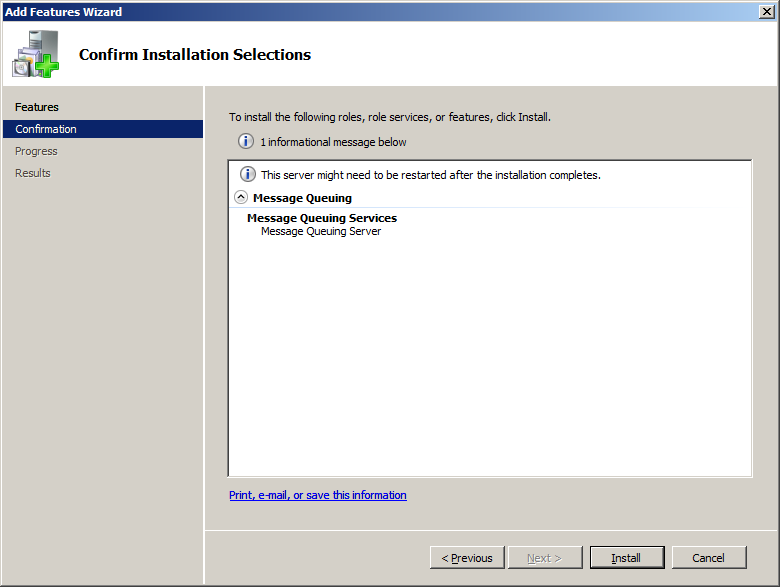Select the Features step in the sidebar
780x587 pixels.
point(37,107)
